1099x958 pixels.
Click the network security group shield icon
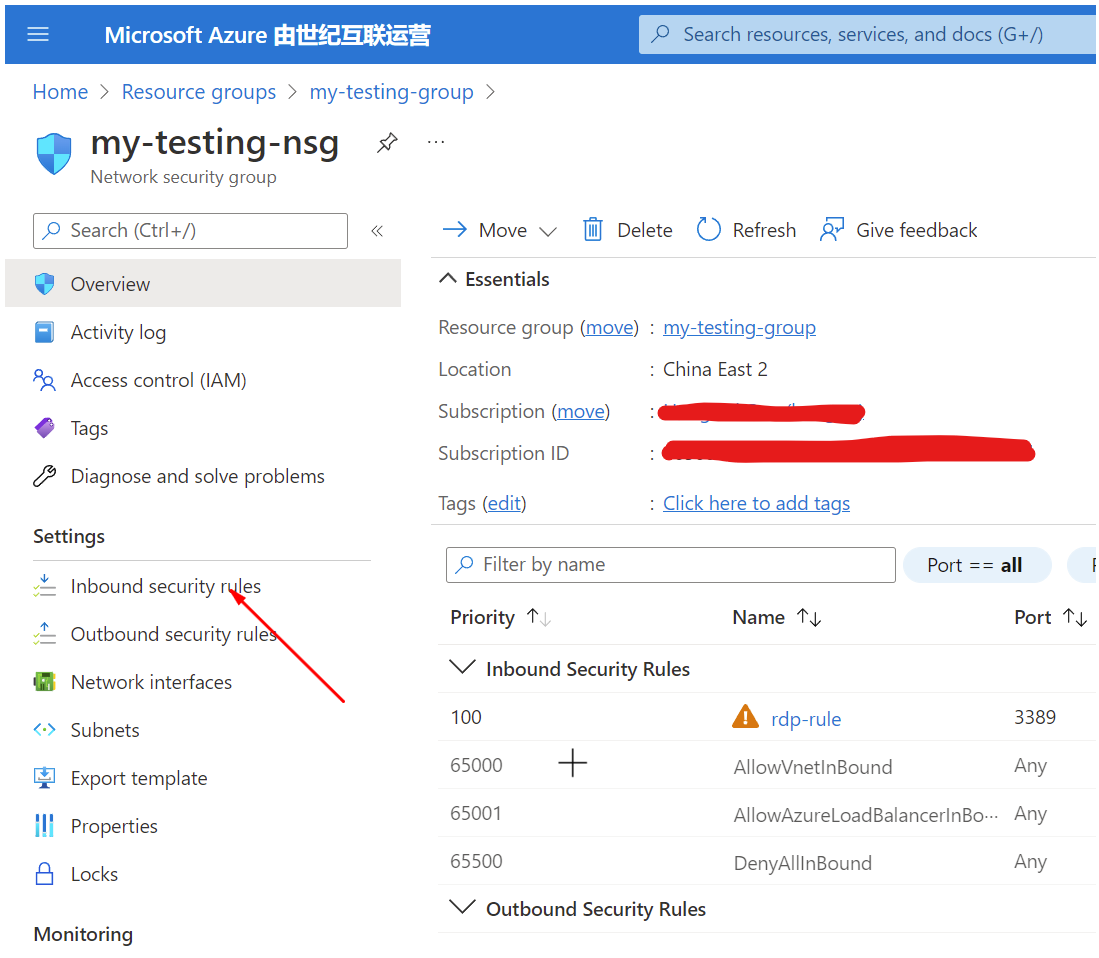(x=54, y=153)
